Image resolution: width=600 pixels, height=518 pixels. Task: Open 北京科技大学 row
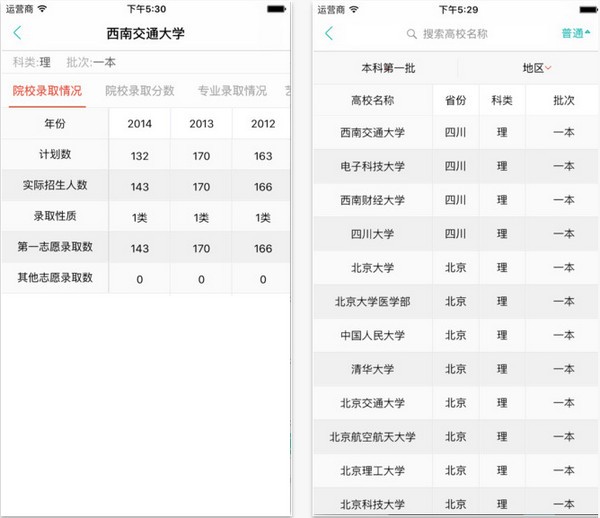456,502
